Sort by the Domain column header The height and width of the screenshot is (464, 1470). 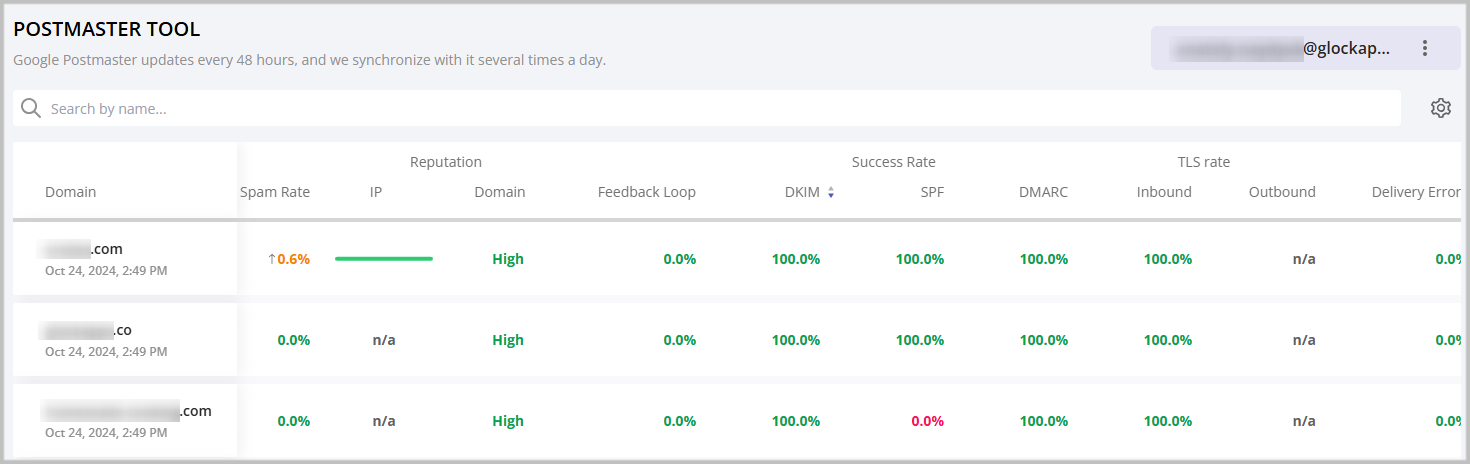pos(71,192)
